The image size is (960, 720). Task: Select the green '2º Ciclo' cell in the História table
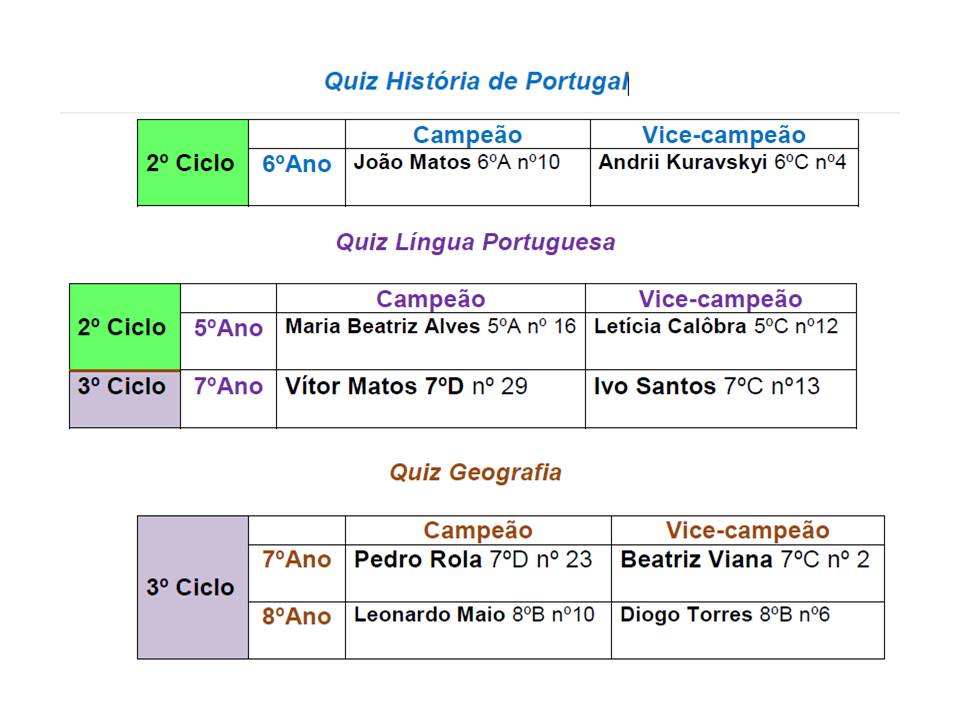pos(191,164)
